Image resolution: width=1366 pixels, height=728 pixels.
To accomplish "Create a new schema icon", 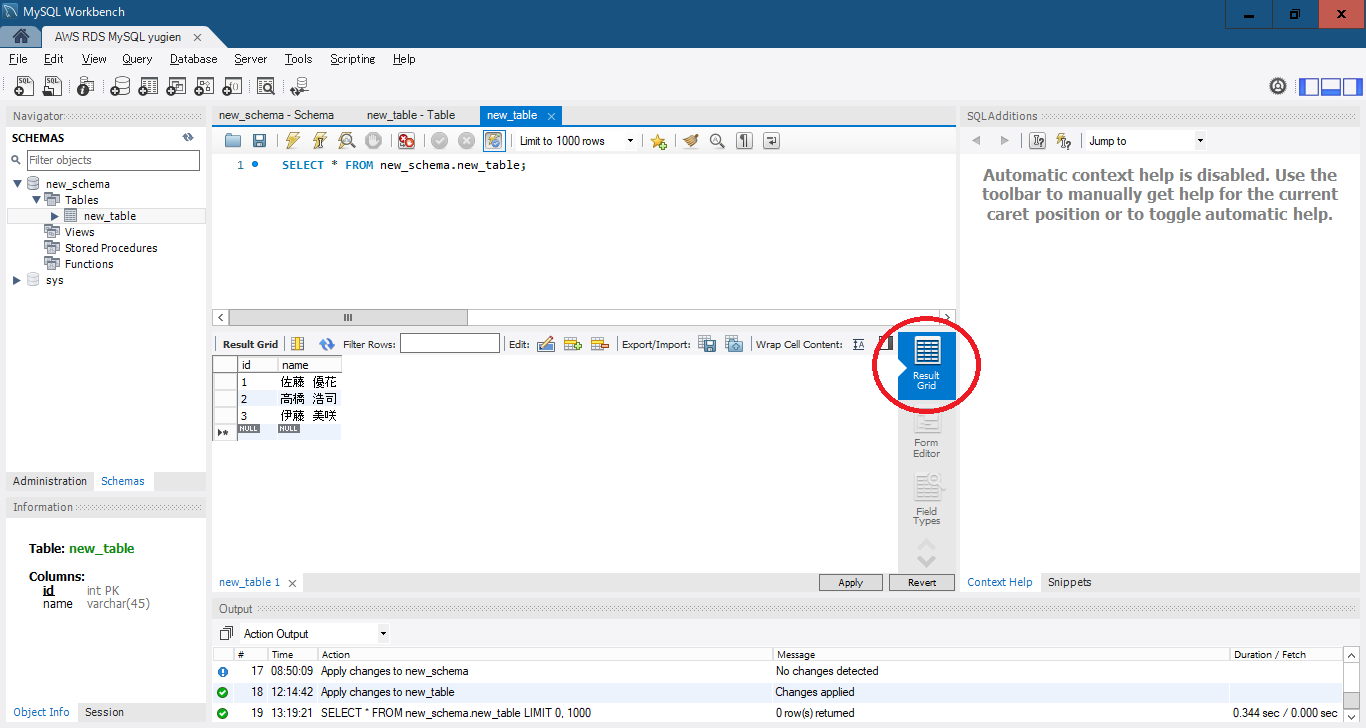I will tap(120, 87).
